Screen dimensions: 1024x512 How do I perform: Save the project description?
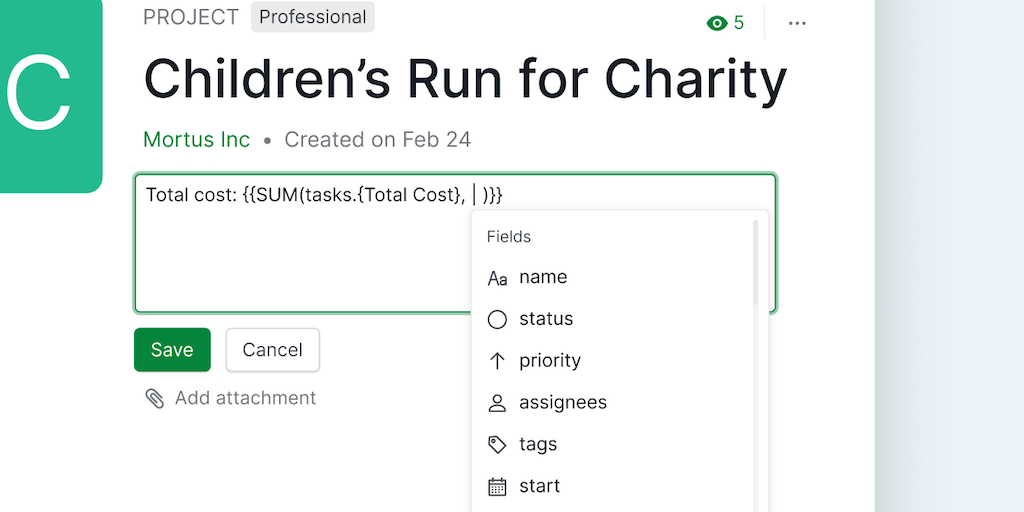pos(172,350)
